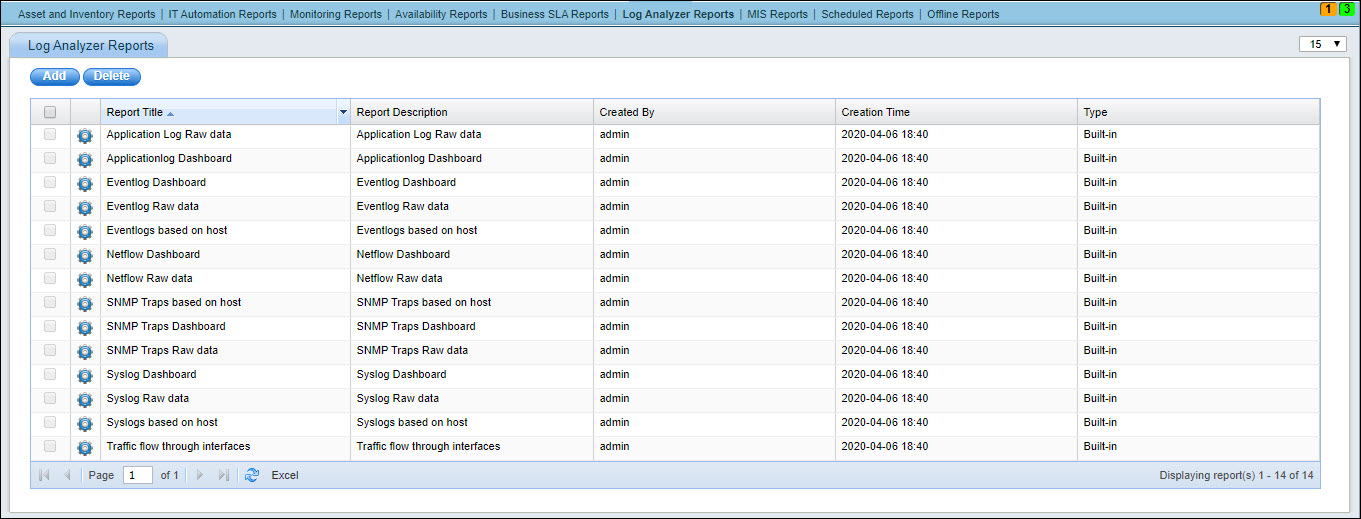Check the Syslog Dashboard row checkbox
This screenshot has width=1361, height=519.
coord(50,374)
